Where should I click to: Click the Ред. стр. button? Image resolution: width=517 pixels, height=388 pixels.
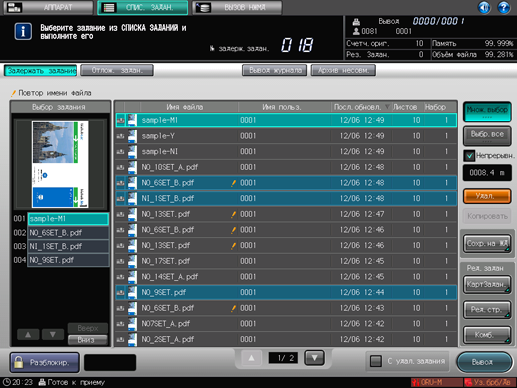pos(487,310)
